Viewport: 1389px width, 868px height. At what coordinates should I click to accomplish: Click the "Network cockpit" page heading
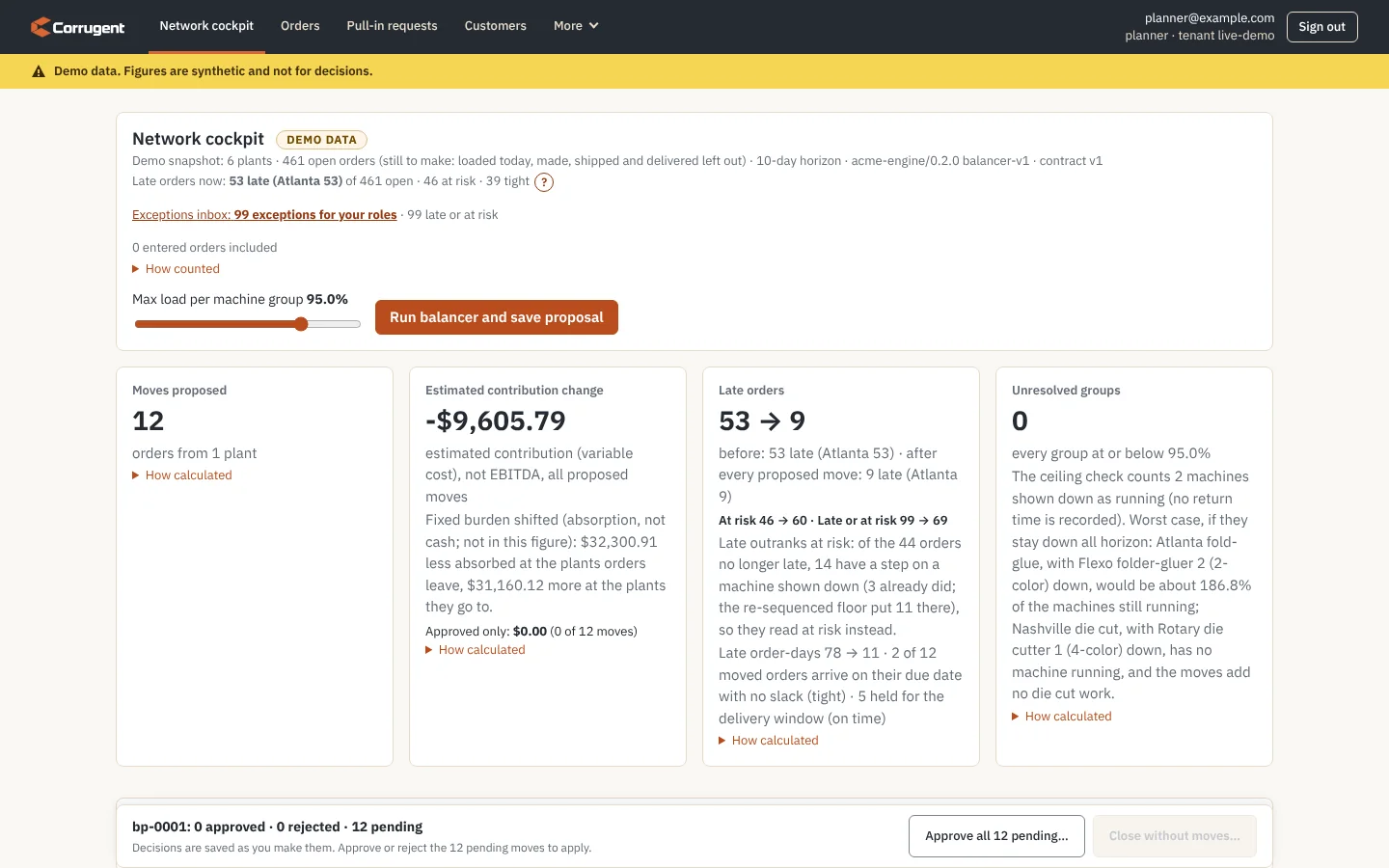[198, 139]
